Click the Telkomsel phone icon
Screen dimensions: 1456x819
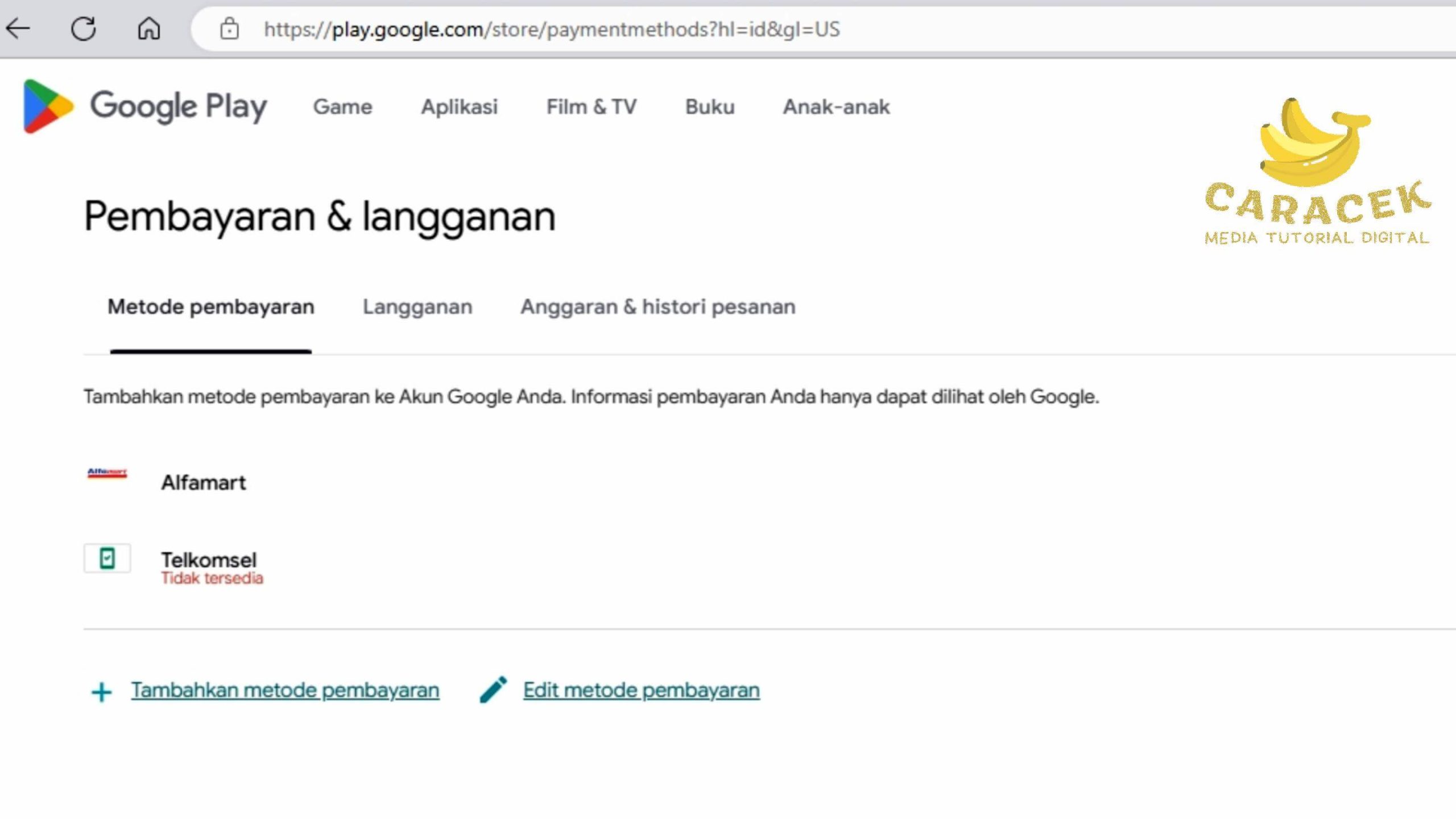107,558
